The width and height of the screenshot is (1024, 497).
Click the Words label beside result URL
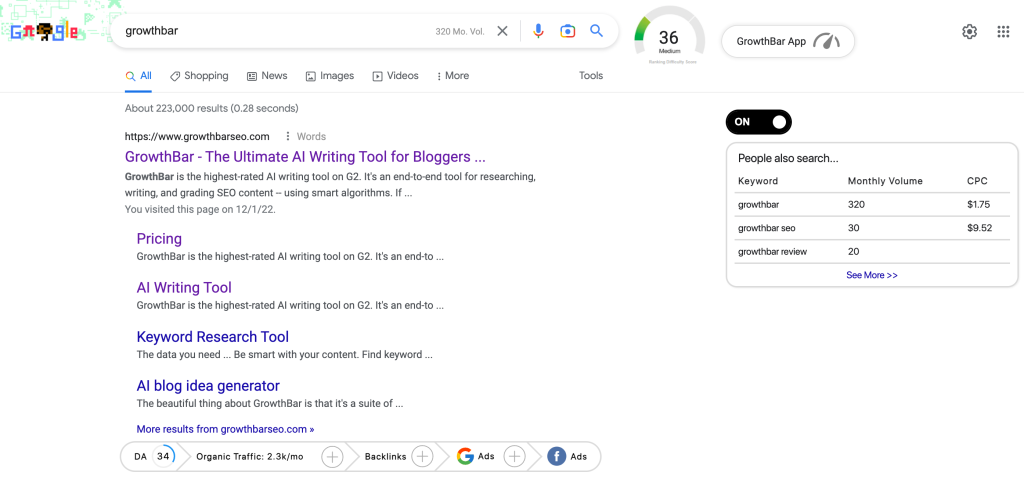tap(312, 136)
